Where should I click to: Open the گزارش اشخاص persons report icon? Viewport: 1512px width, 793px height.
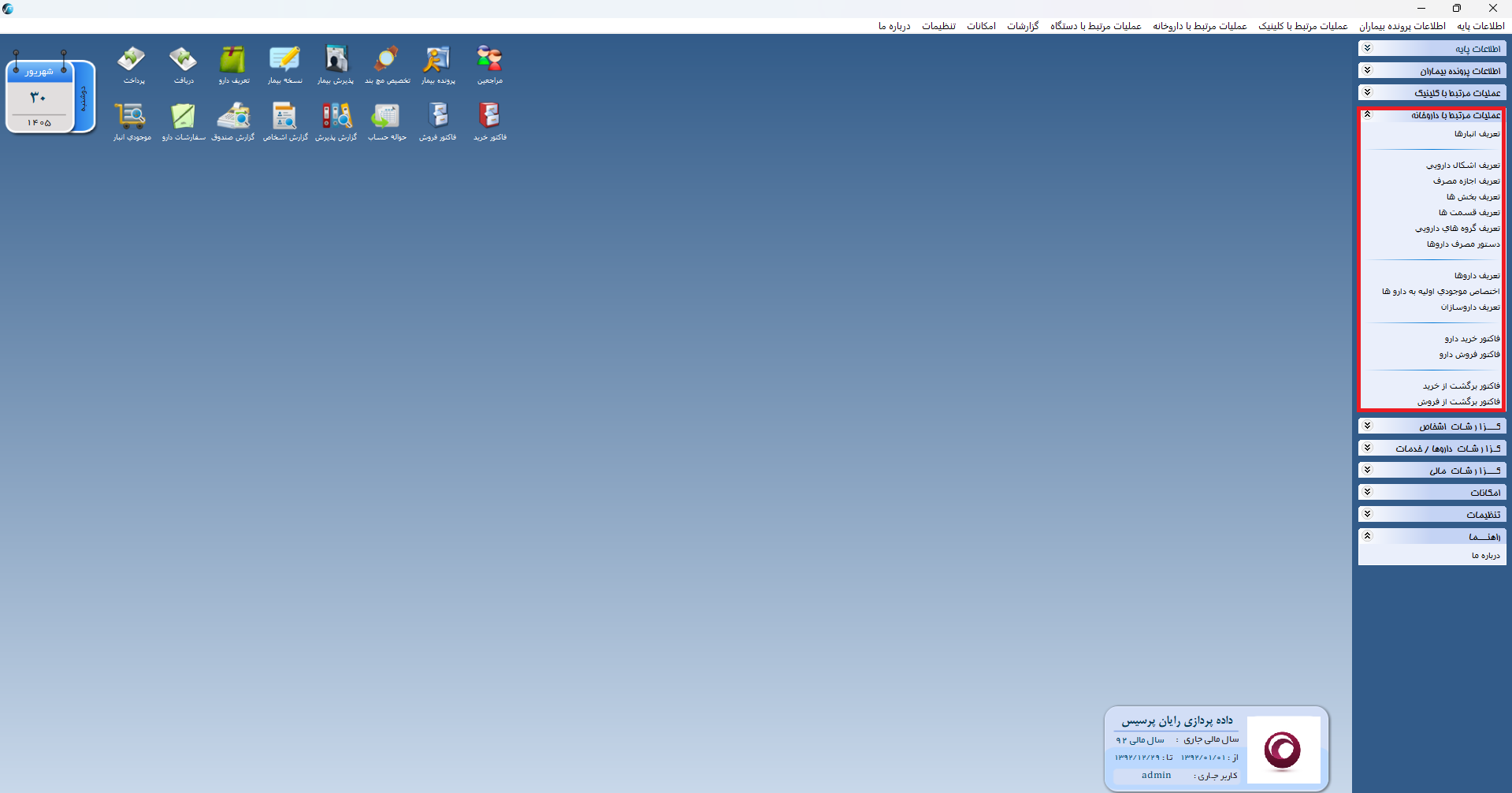click(x=284, y=121)
